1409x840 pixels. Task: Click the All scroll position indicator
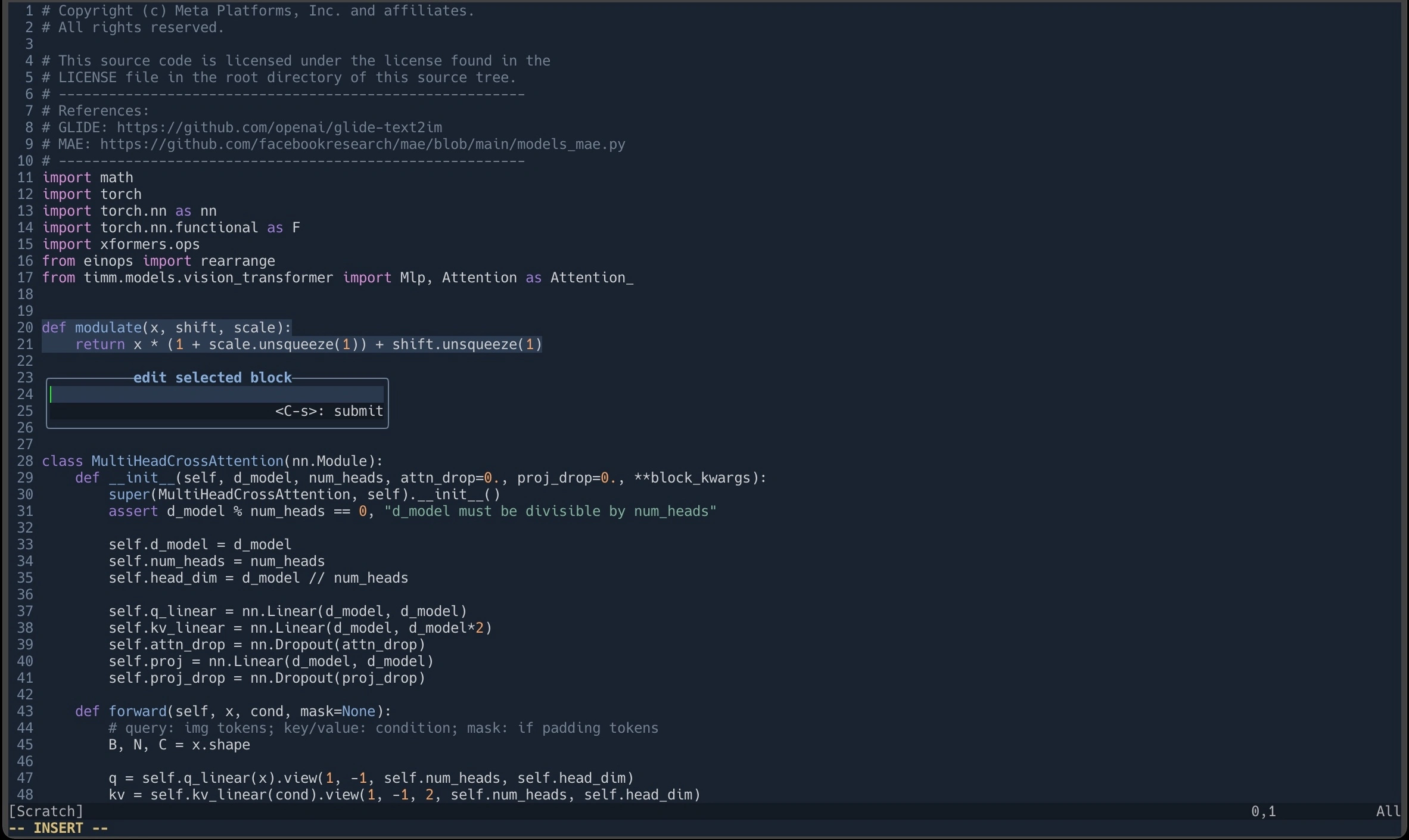(x=1388, y=811)
